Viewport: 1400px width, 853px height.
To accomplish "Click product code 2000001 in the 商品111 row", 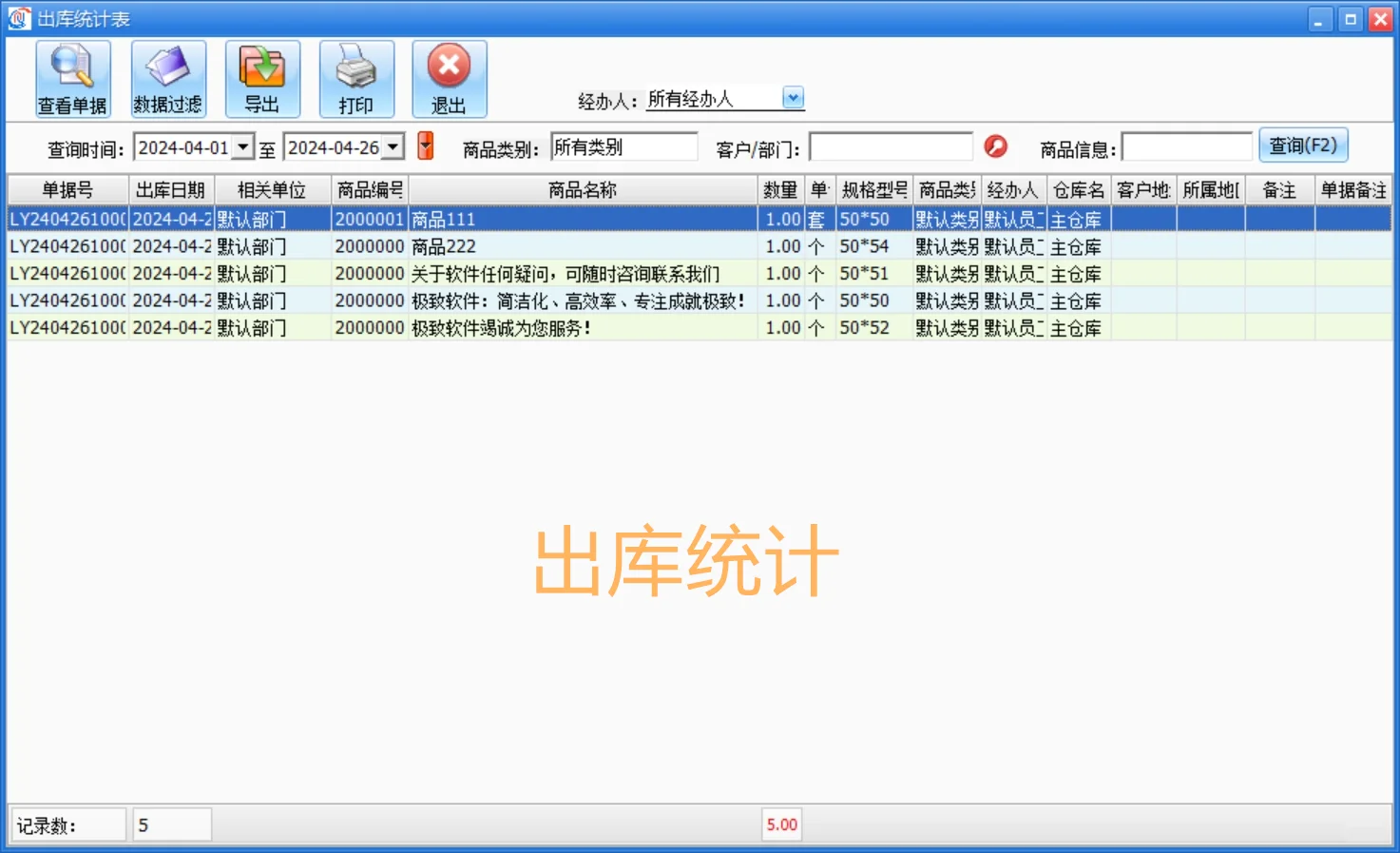I will point(370,219).
